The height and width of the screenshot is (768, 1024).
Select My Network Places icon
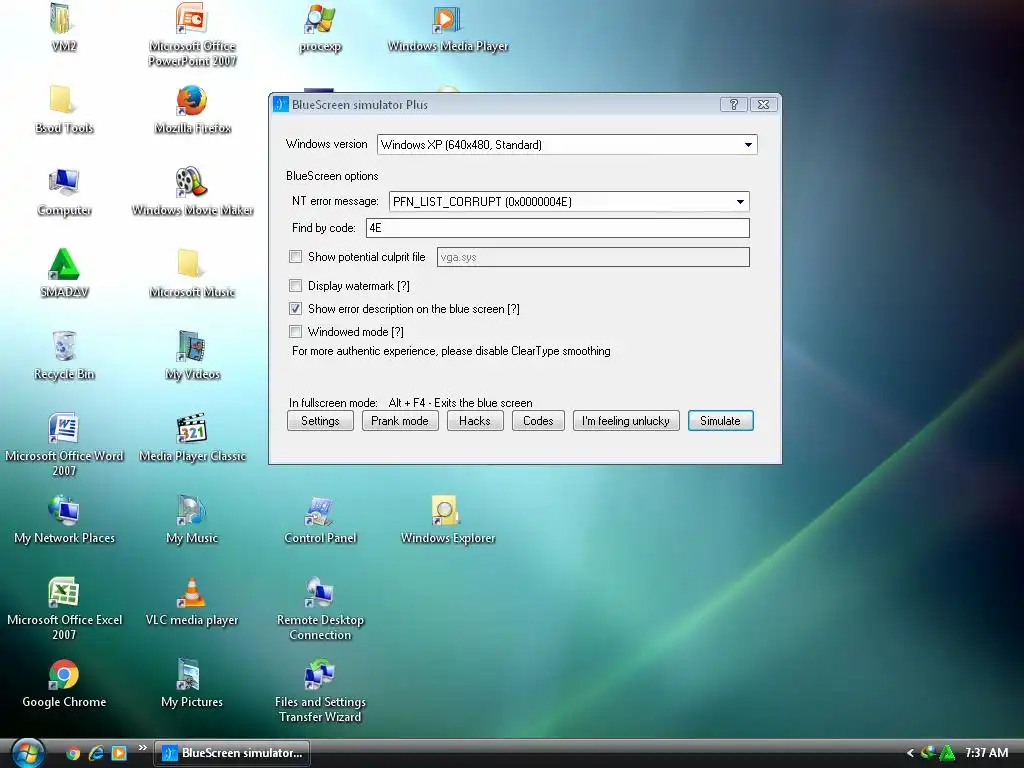coord(63,519)
